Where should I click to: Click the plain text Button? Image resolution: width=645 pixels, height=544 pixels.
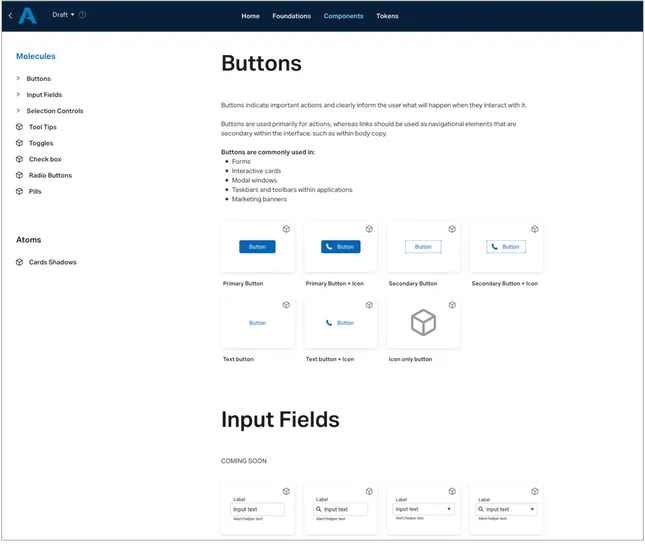(x=258, y=323)
